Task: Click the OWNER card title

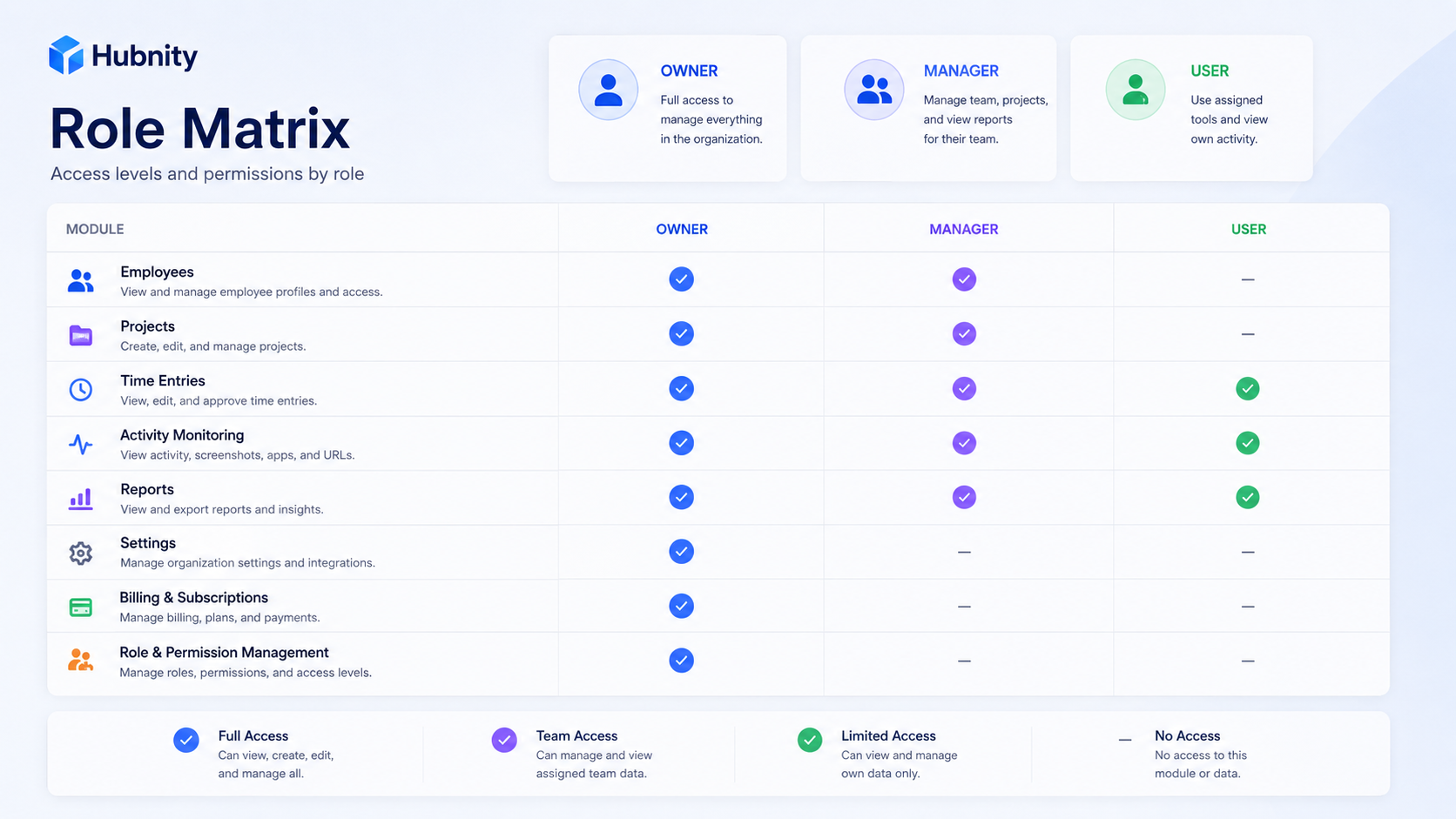Action: [x=689, y=71]
